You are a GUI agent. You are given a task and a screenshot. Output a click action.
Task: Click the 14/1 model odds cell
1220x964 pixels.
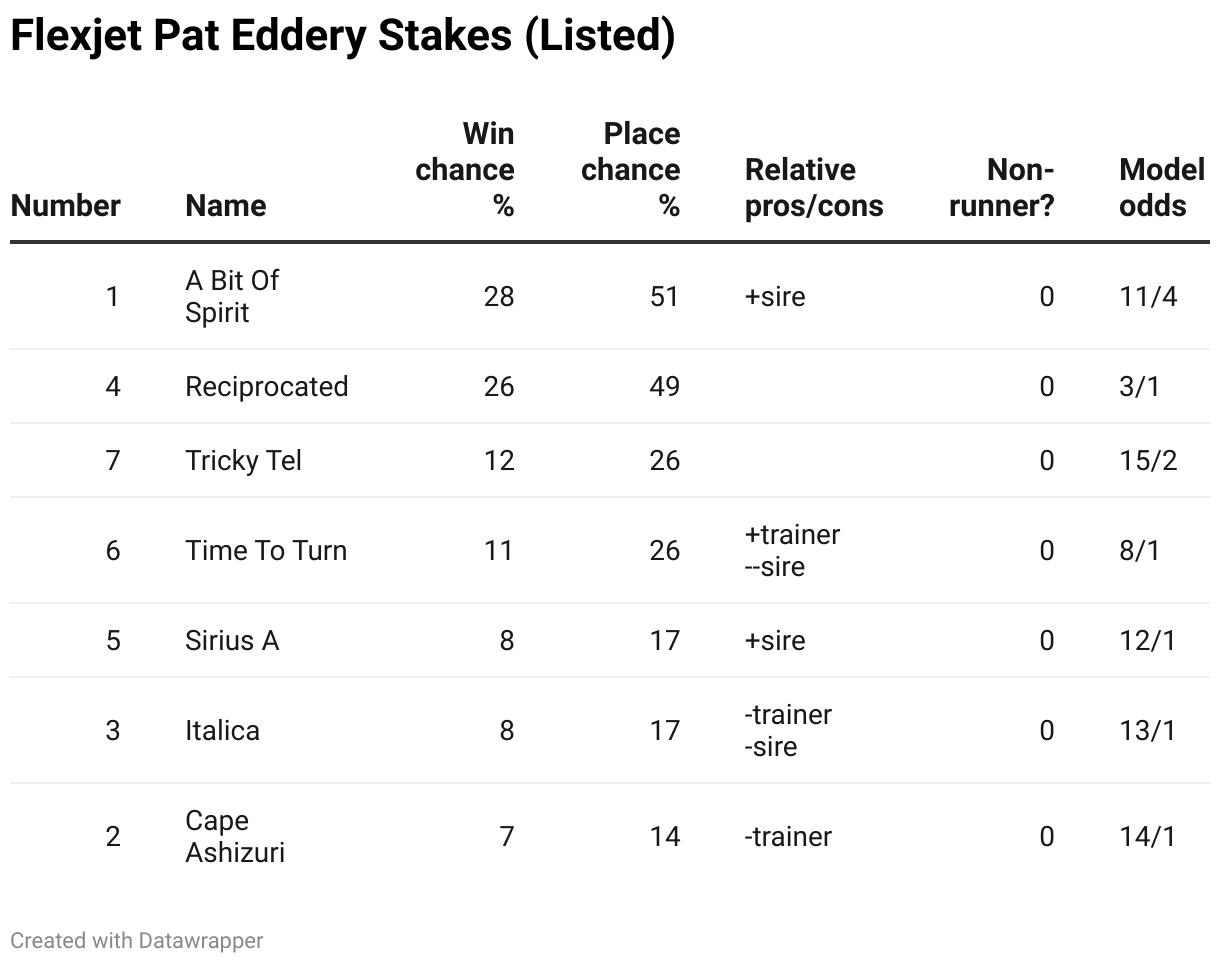pos(1148,837)
